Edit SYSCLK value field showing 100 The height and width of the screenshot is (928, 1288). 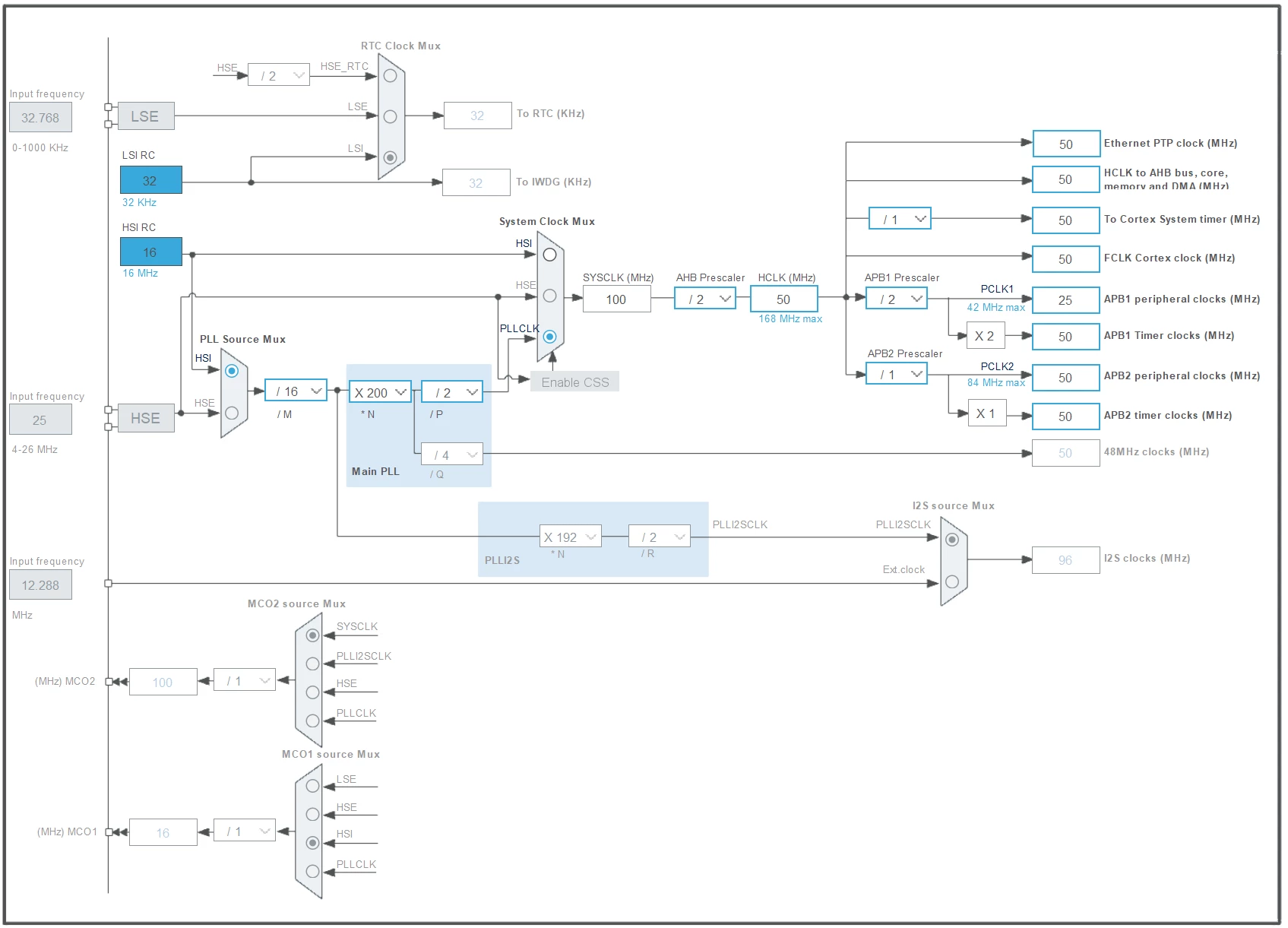coord(617,299)
